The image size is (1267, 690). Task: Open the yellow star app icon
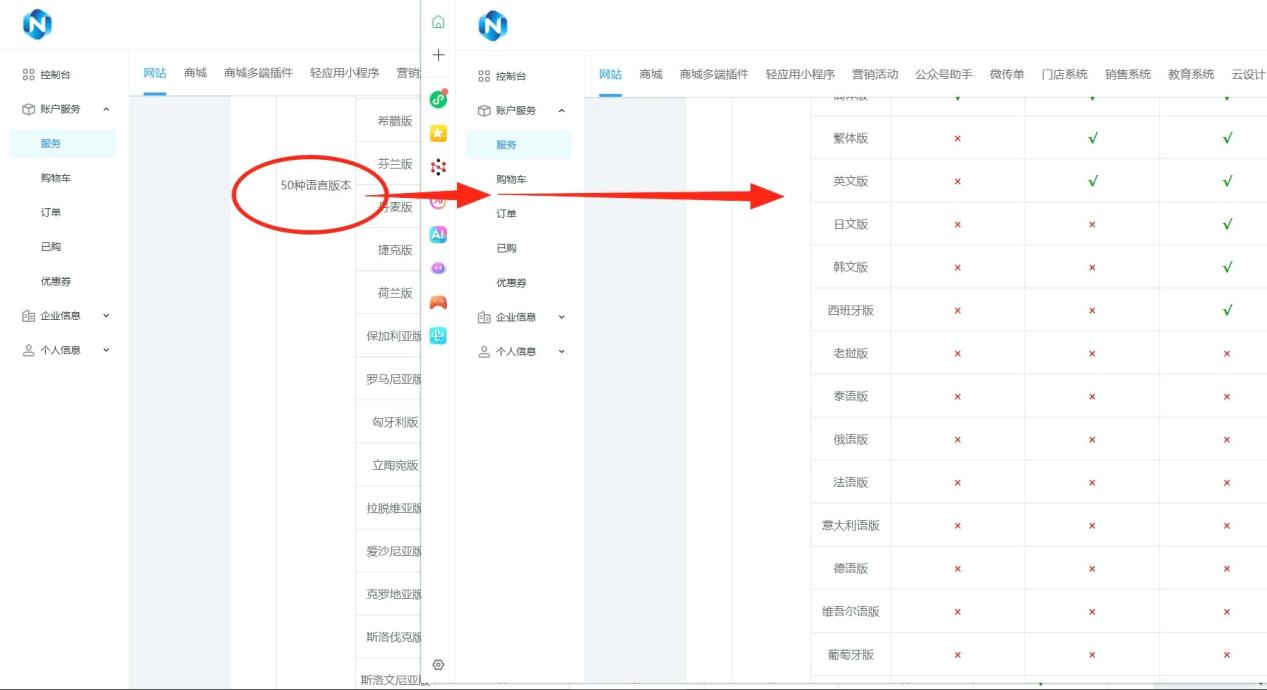pos(438,133)
